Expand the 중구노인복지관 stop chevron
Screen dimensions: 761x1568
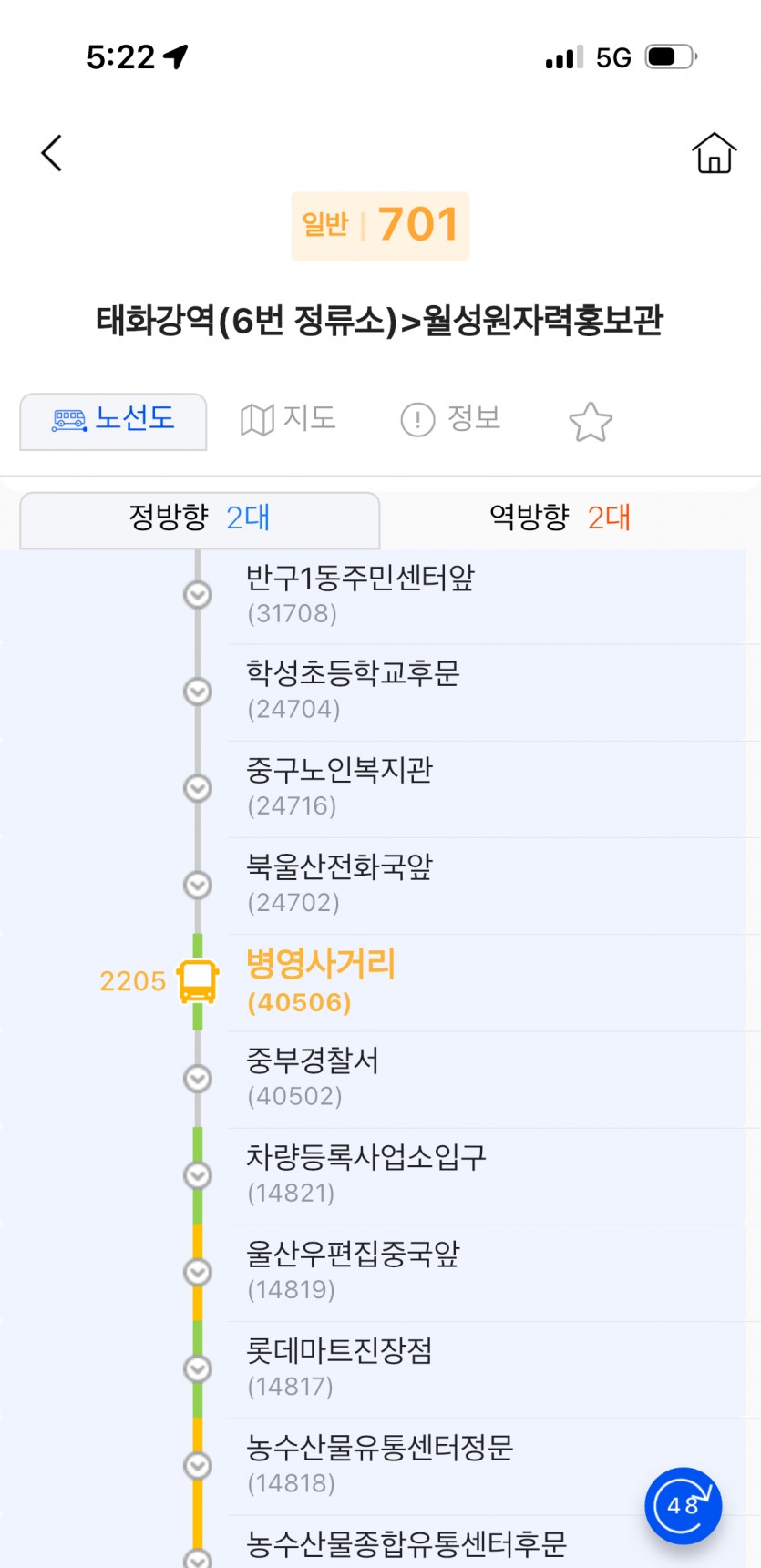(198, 788)
